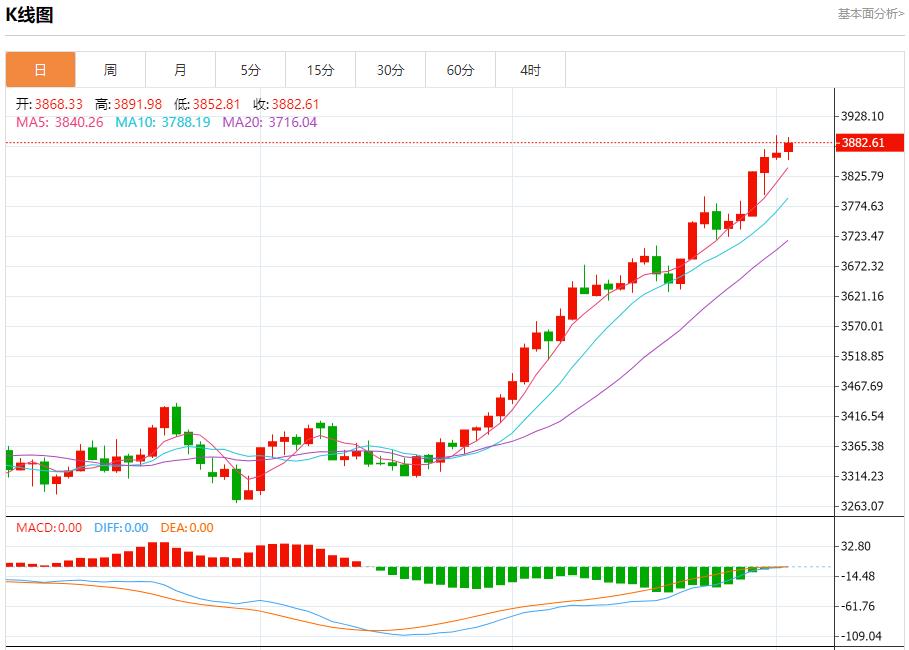This screenshot has width=909, height=650.
Task: Open the 5分 timeframe view
Action: point(250,70)
